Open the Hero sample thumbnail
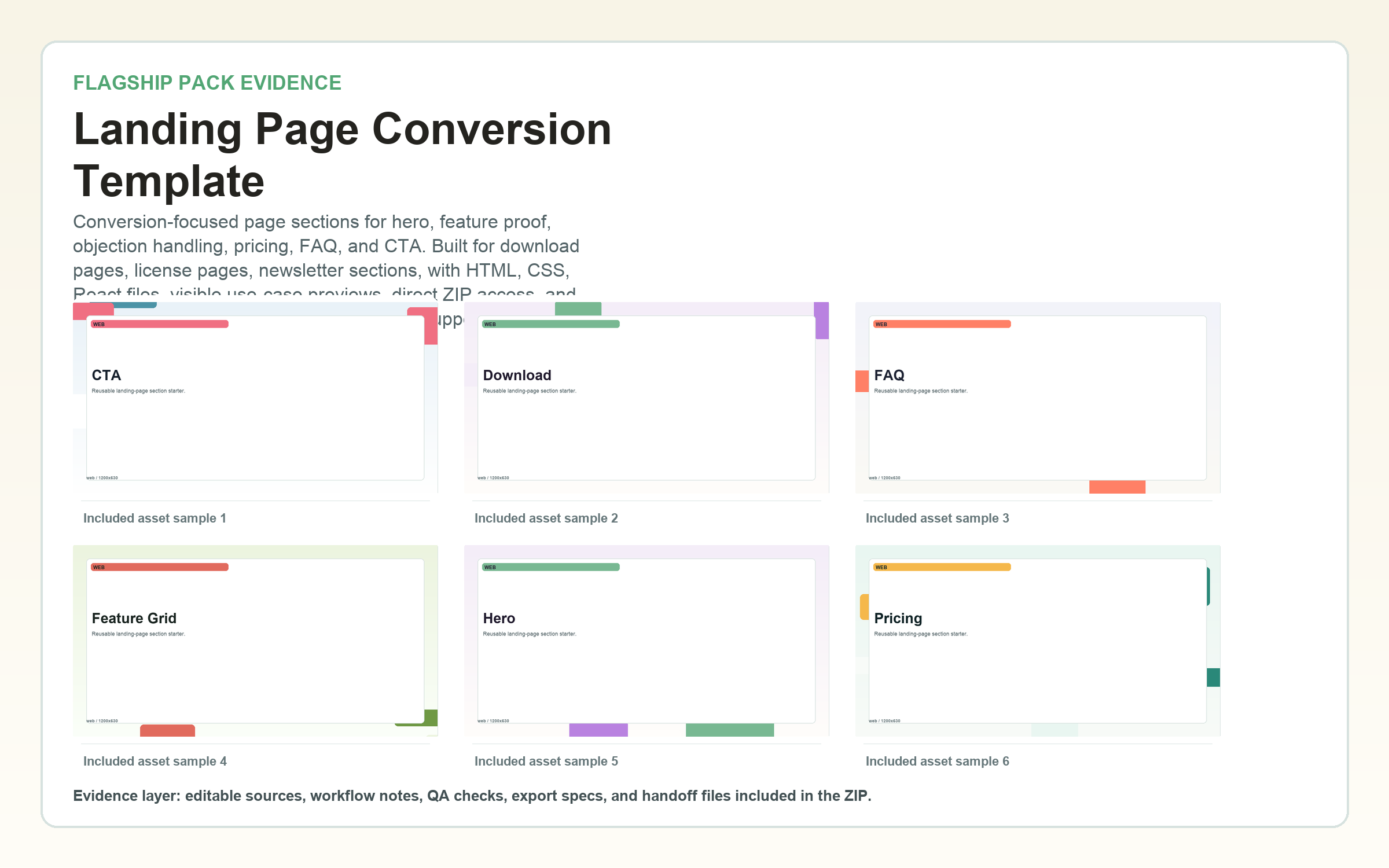 (x=646, y=641)
